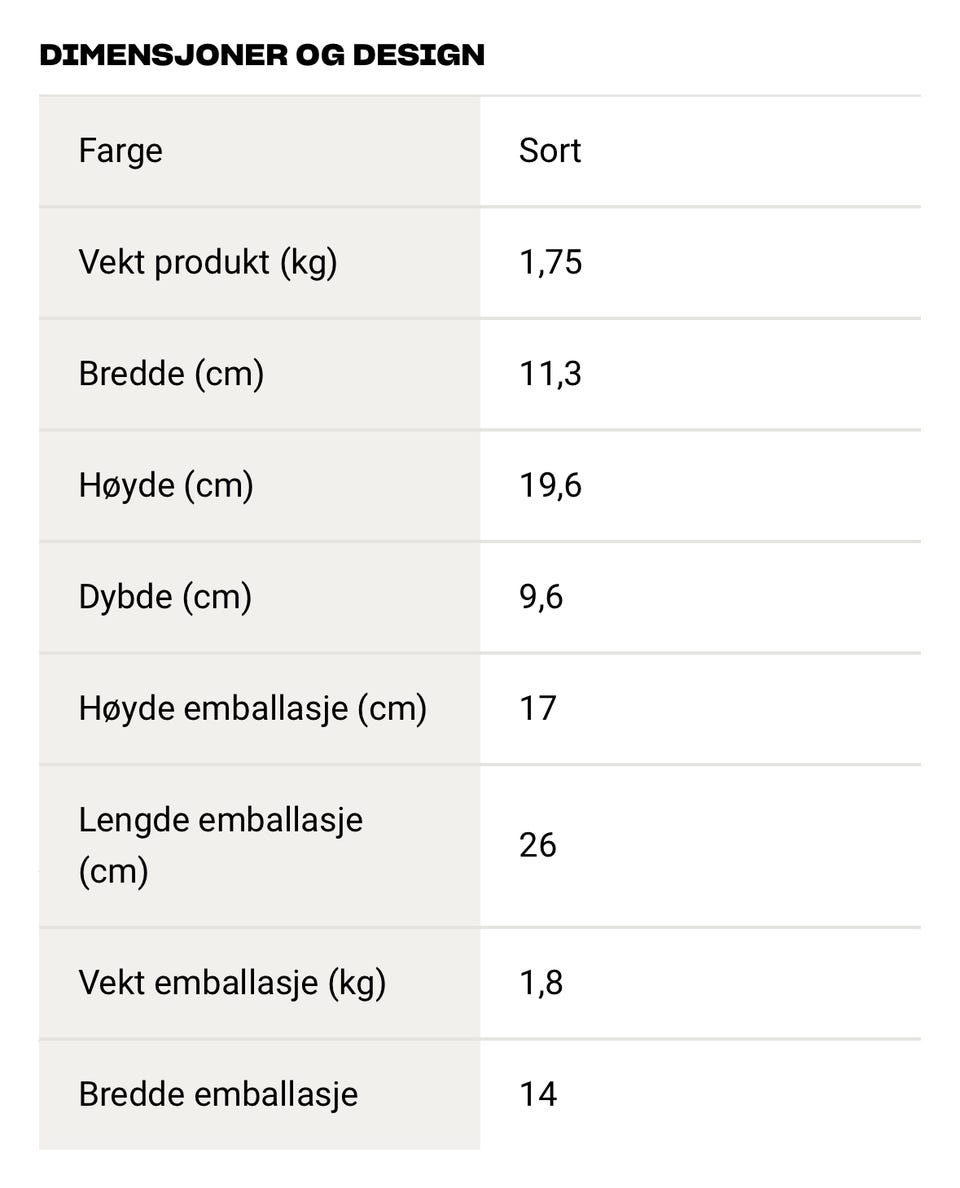This screenshot has height=1188, width=960.
Task: Click the 'Vekt produkt (kg)' label
Action: click(208, 263)
